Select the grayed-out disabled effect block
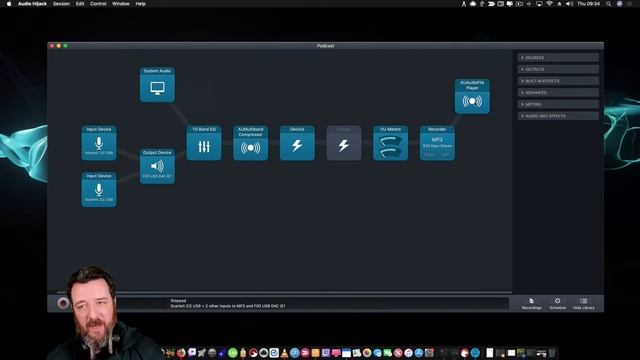This screenshot has width=640, height=360. point(344,143)
